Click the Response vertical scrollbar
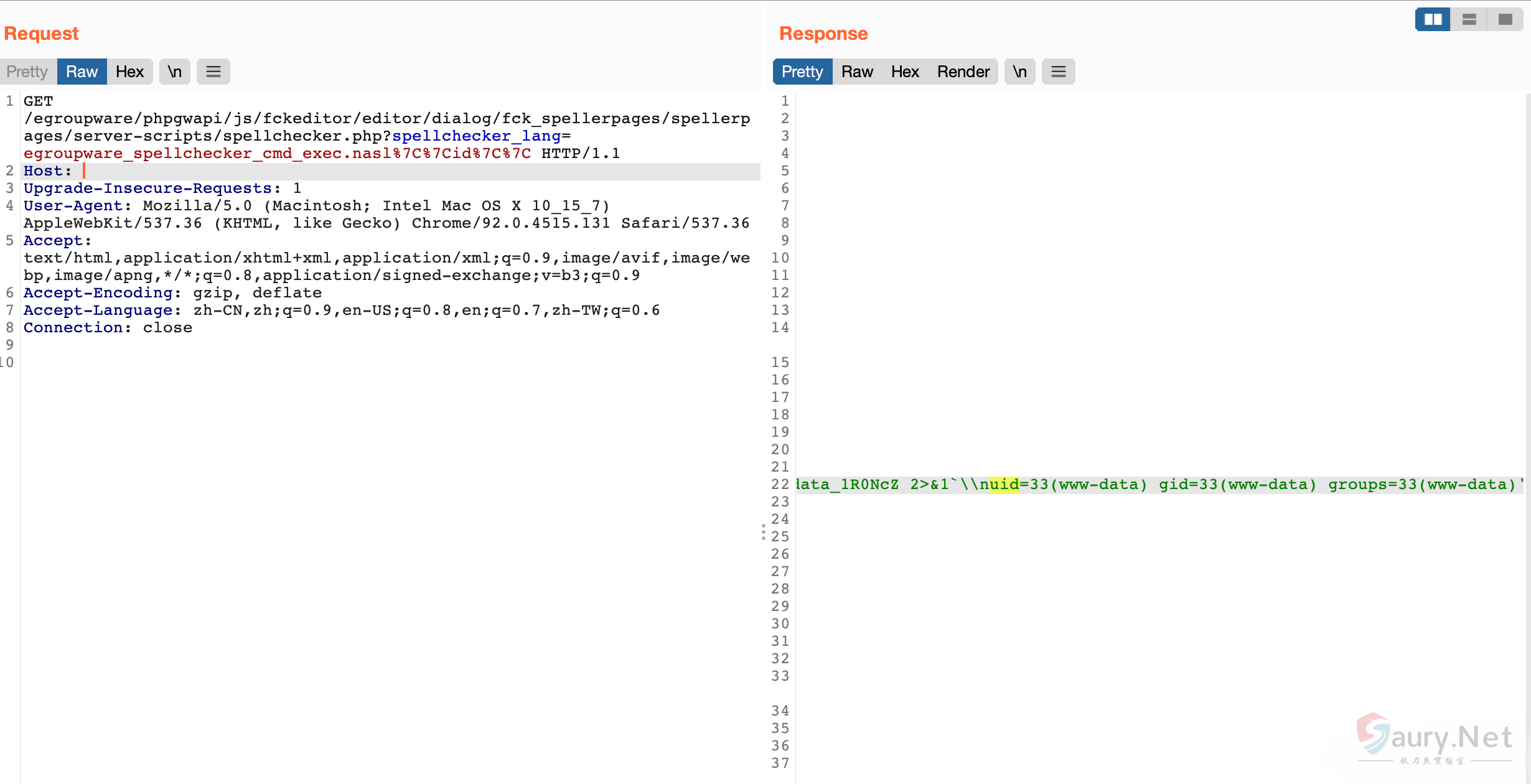1531x784 pixels. (1527, 436)
